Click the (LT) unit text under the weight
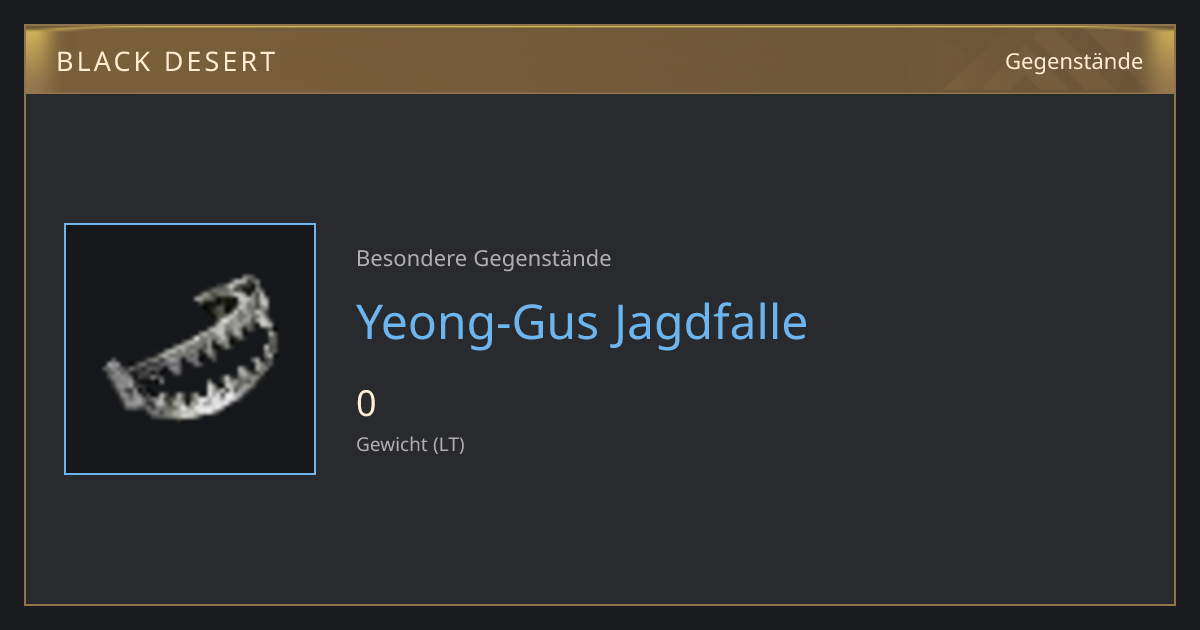Viewport: 1200px width, 630px height. (x=449, y=444)
